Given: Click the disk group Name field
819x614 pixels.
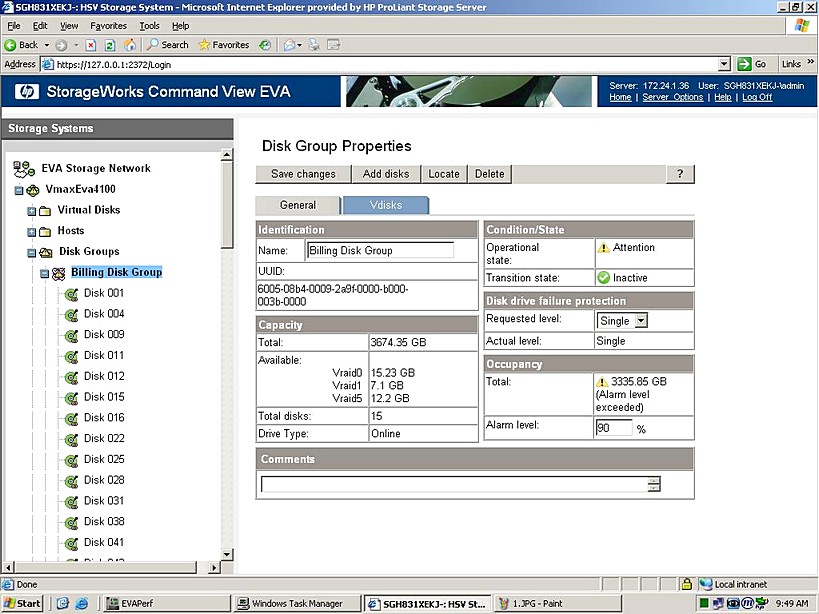Looking at the screenshot, I should pos(380,251).
